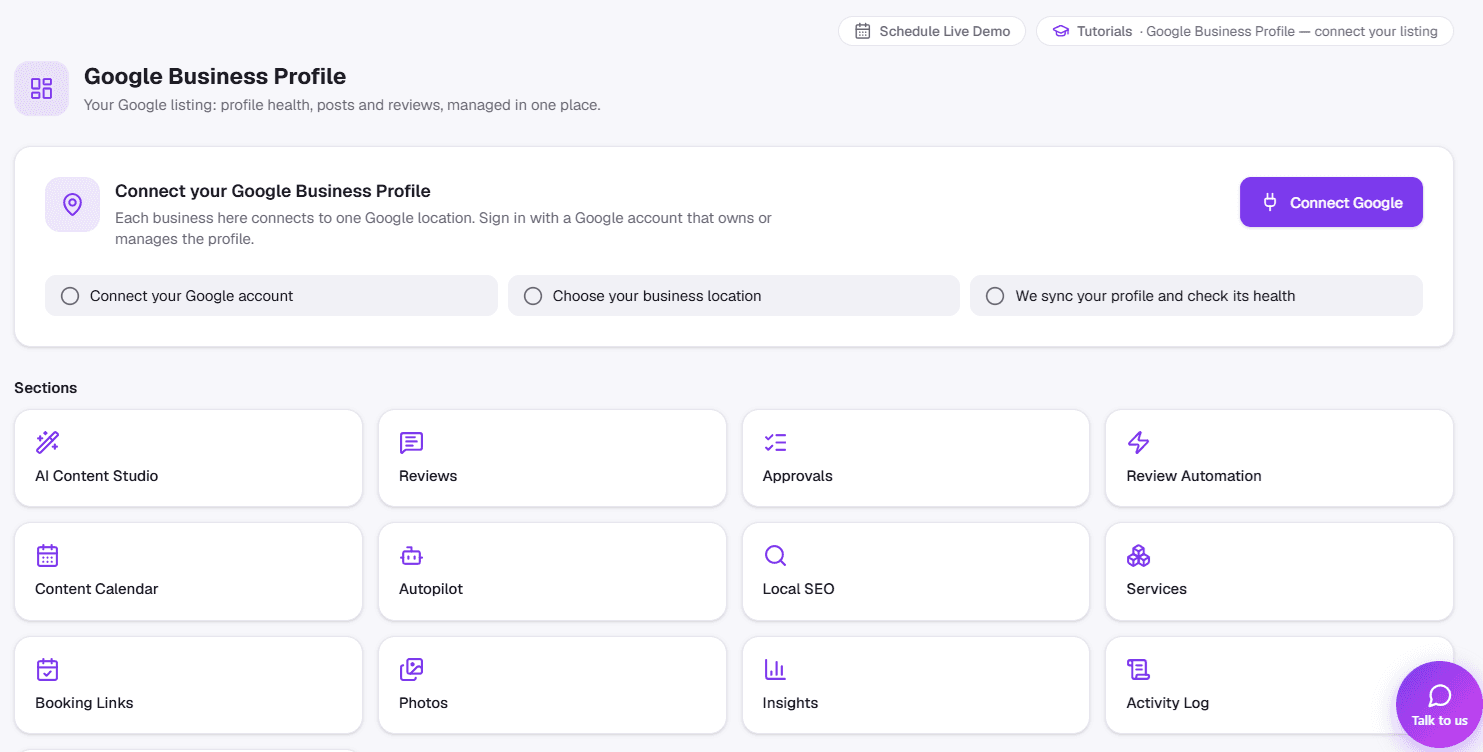Select the Choose your business location step circle

(x=533, y=296)
